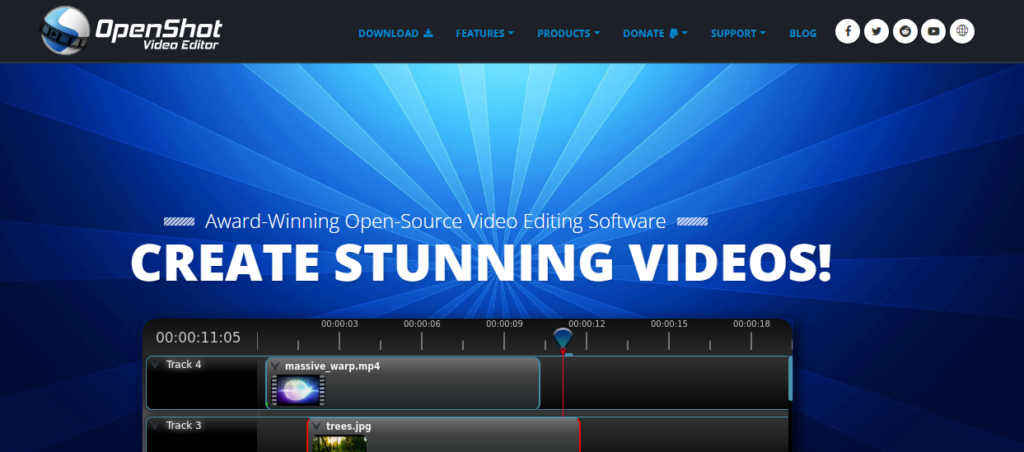
Task: Click the 00:00:11:05 timecode display
Action: coord(198,338)
